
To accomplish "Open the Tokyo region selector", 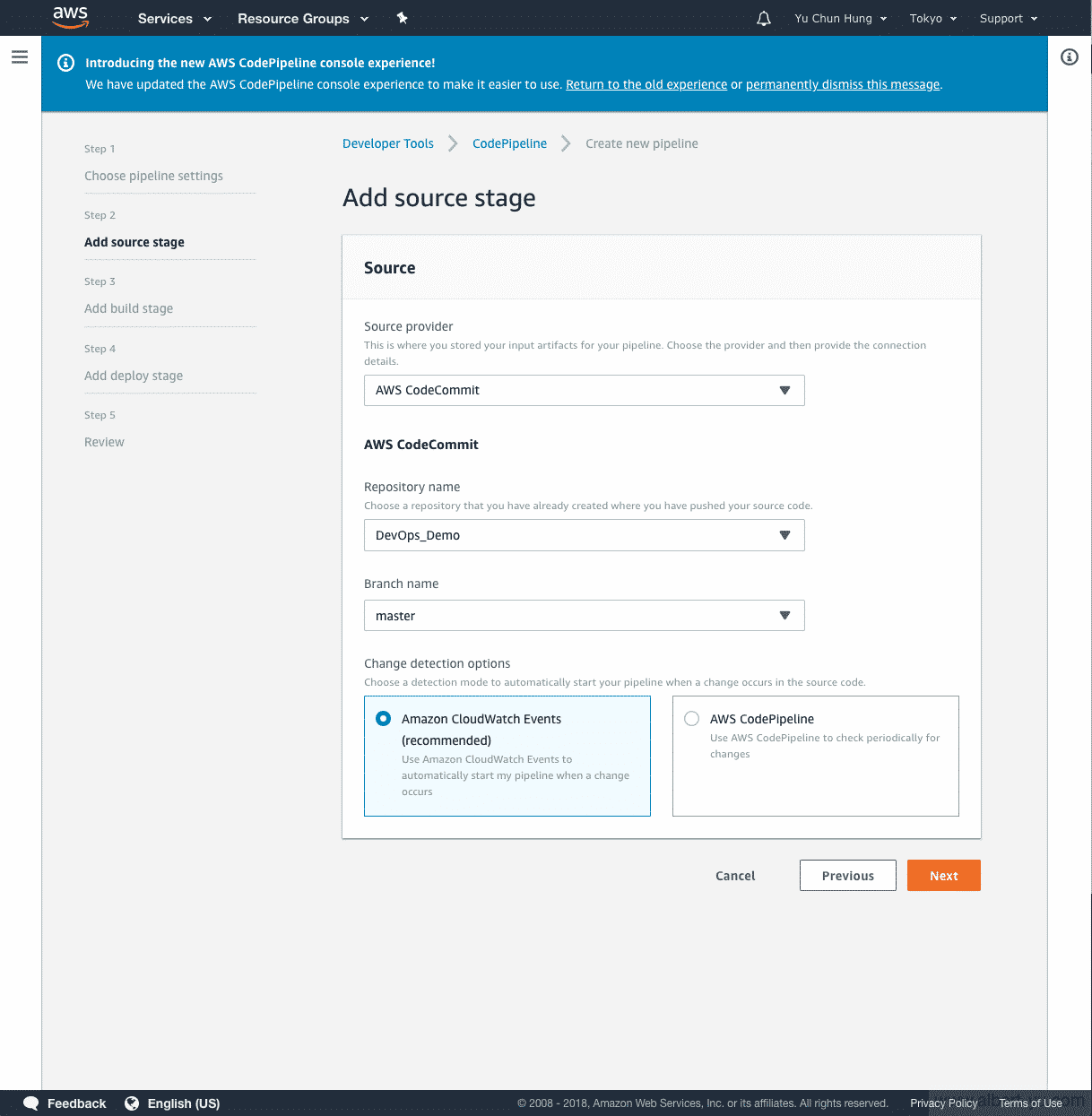I will click(933, 18).
